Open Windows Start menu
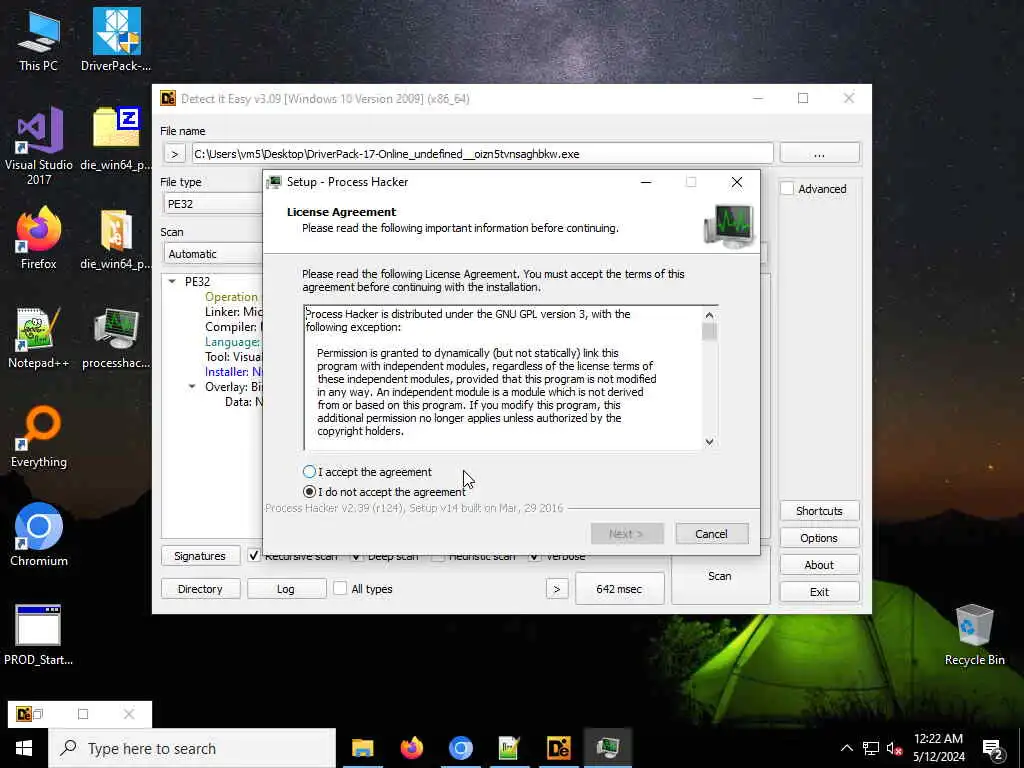The image size is (1024, 768). point(24,748)
